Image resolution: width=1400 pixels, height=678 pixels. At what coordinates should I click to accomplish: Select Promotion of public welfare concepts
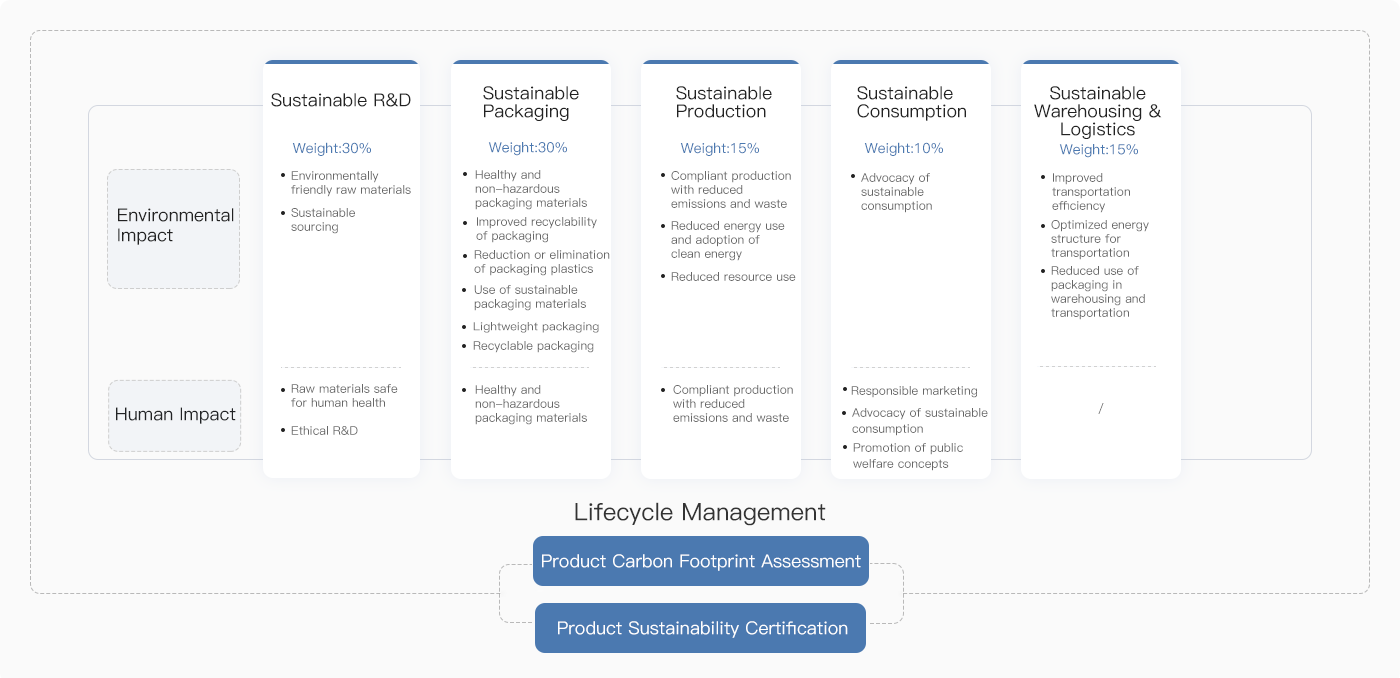click(906, 456)
